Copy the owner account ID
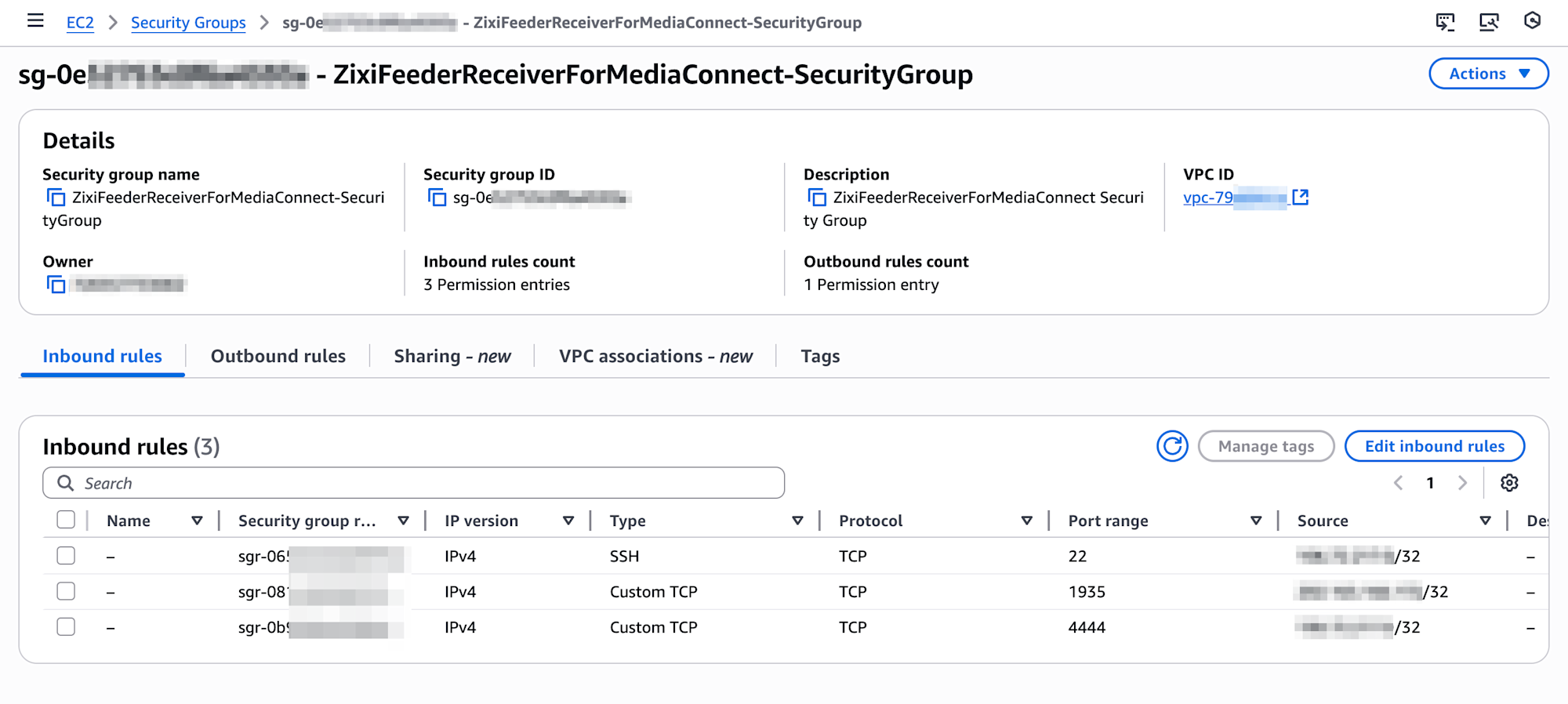 click(x=56, y=285)
